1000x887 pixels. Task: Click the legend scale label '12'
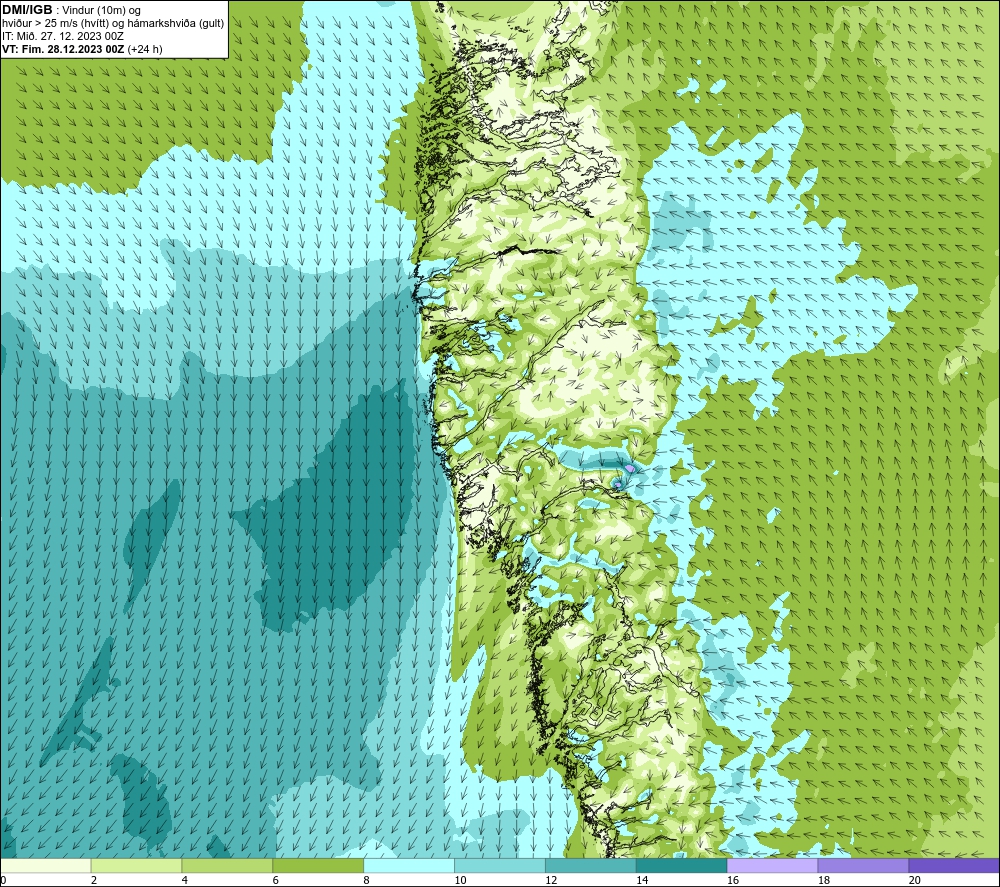point(551,880)
